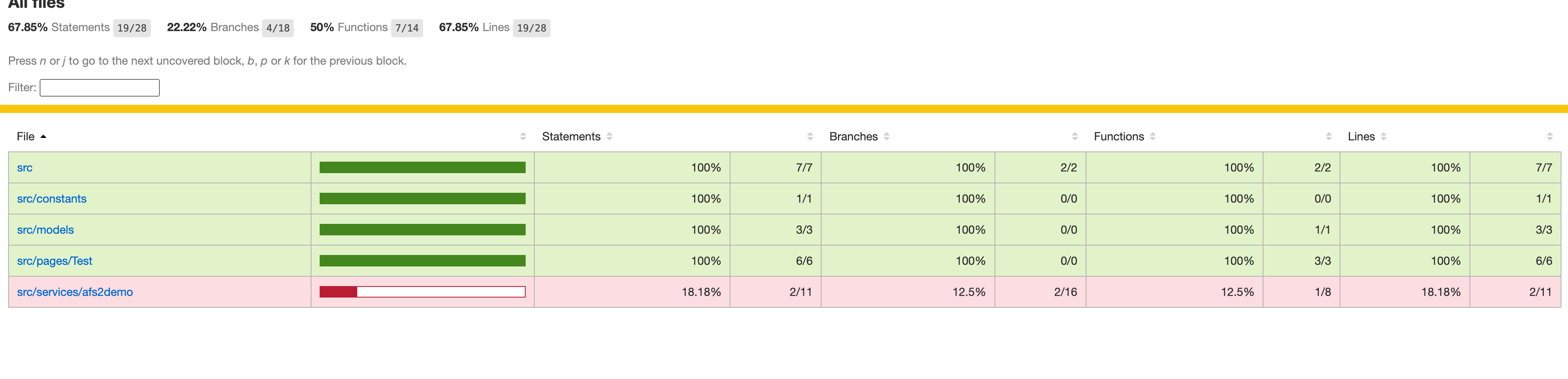The width and height of the screenshot is (1568, 379).
Task: Click the sorter icon right of File column
Action: pyautogui.click(x=522, y=136)
